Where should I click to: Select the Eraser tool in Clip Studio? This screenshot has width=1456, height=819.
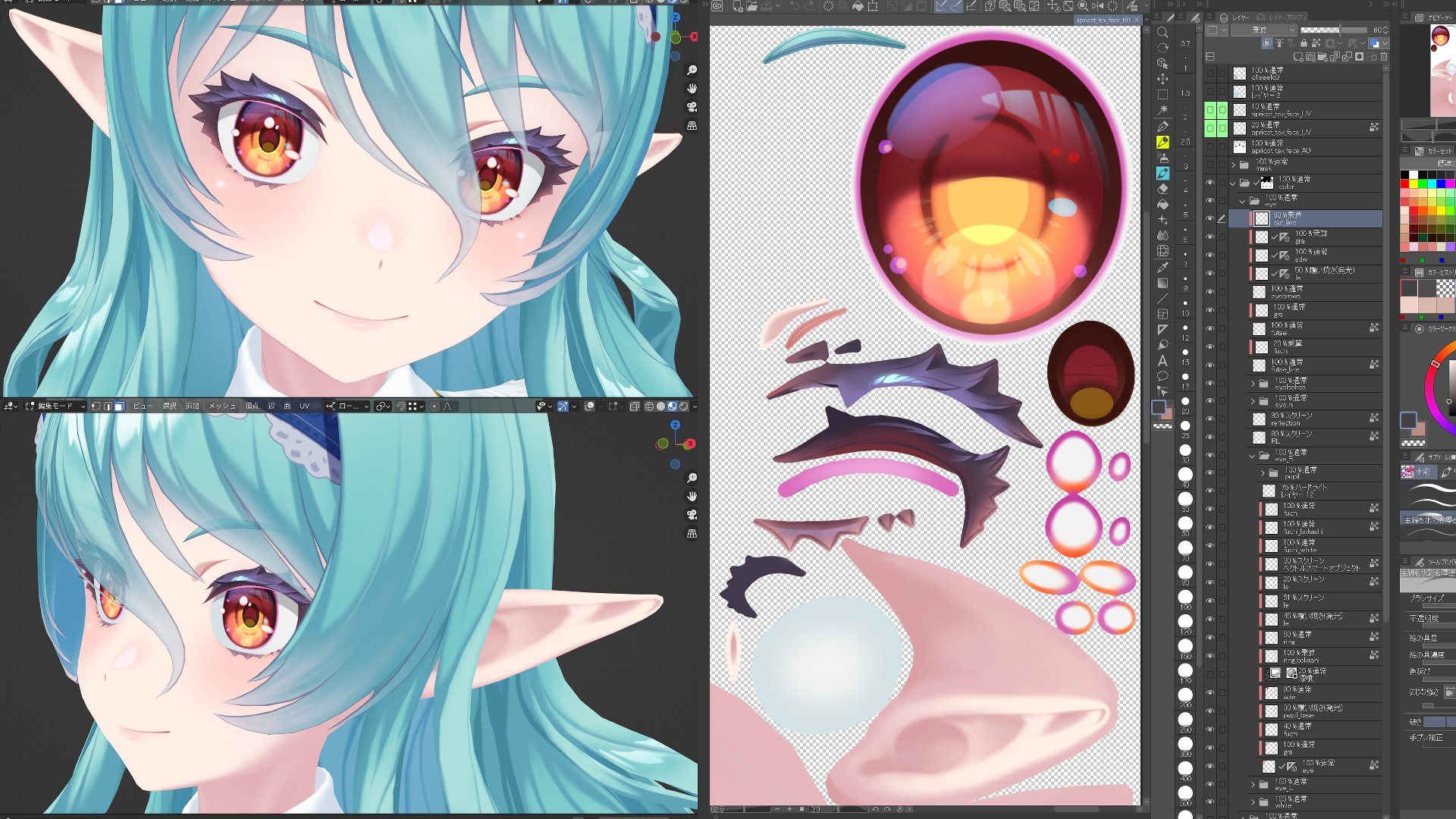[1163, 189]
